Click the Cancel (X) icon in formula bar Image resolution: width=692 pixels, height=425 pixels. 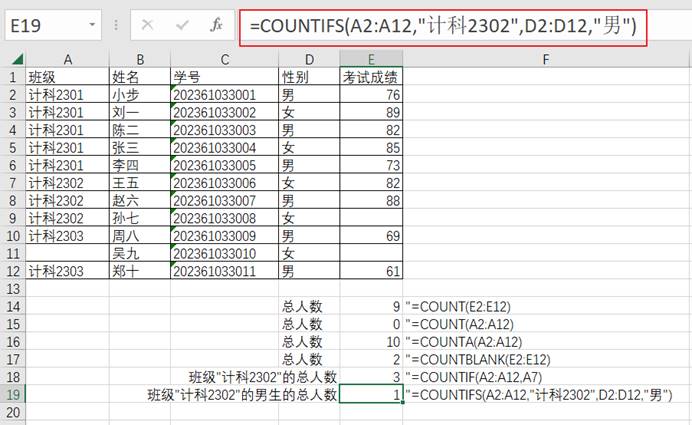[x=148, y=25]
